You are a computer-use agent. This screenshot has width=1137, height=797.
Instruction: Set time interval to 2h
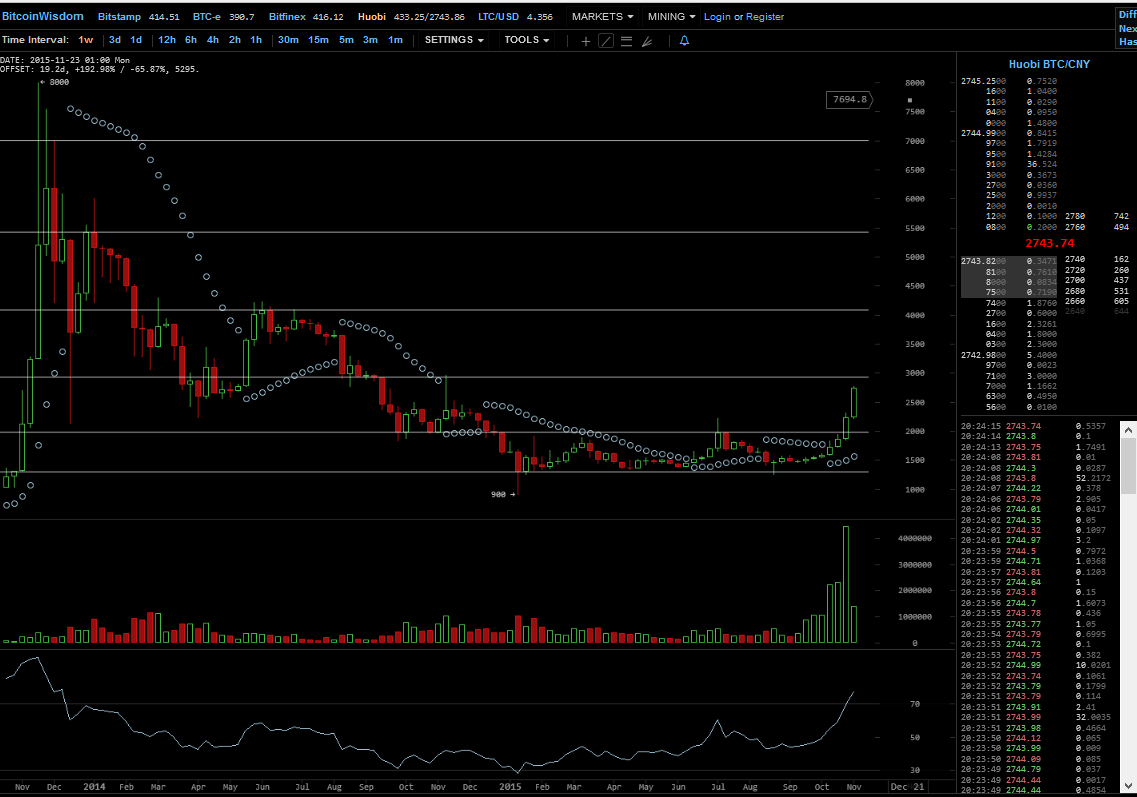(x=234, y=40)
